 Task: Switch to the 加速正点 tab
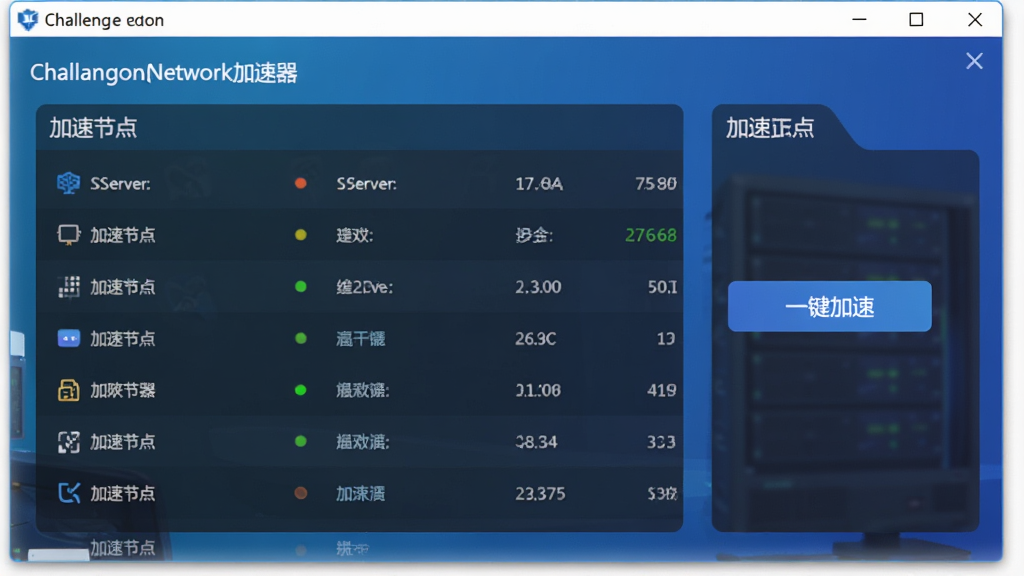[x=770, y=128]
